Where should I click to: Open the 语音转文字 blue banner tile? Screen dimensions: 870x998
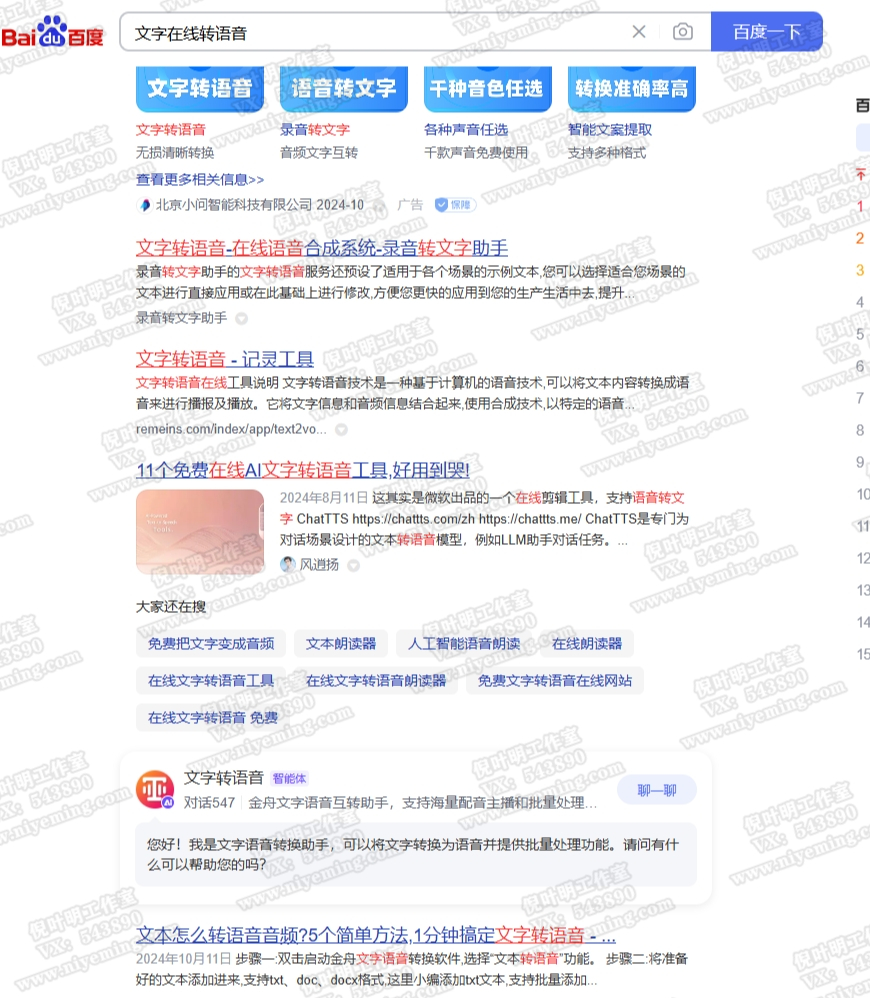point(344,88)
